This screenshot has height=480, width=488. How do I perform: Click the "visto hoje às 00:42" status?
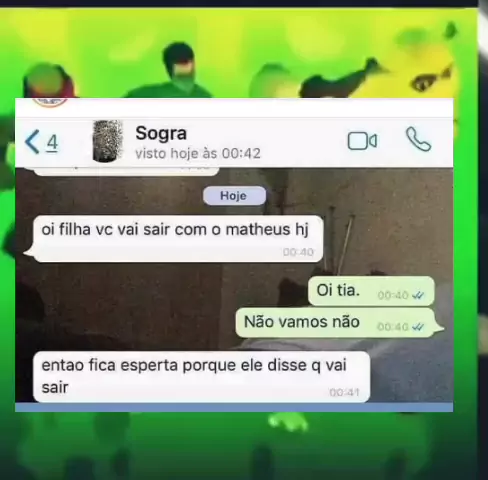198,154
